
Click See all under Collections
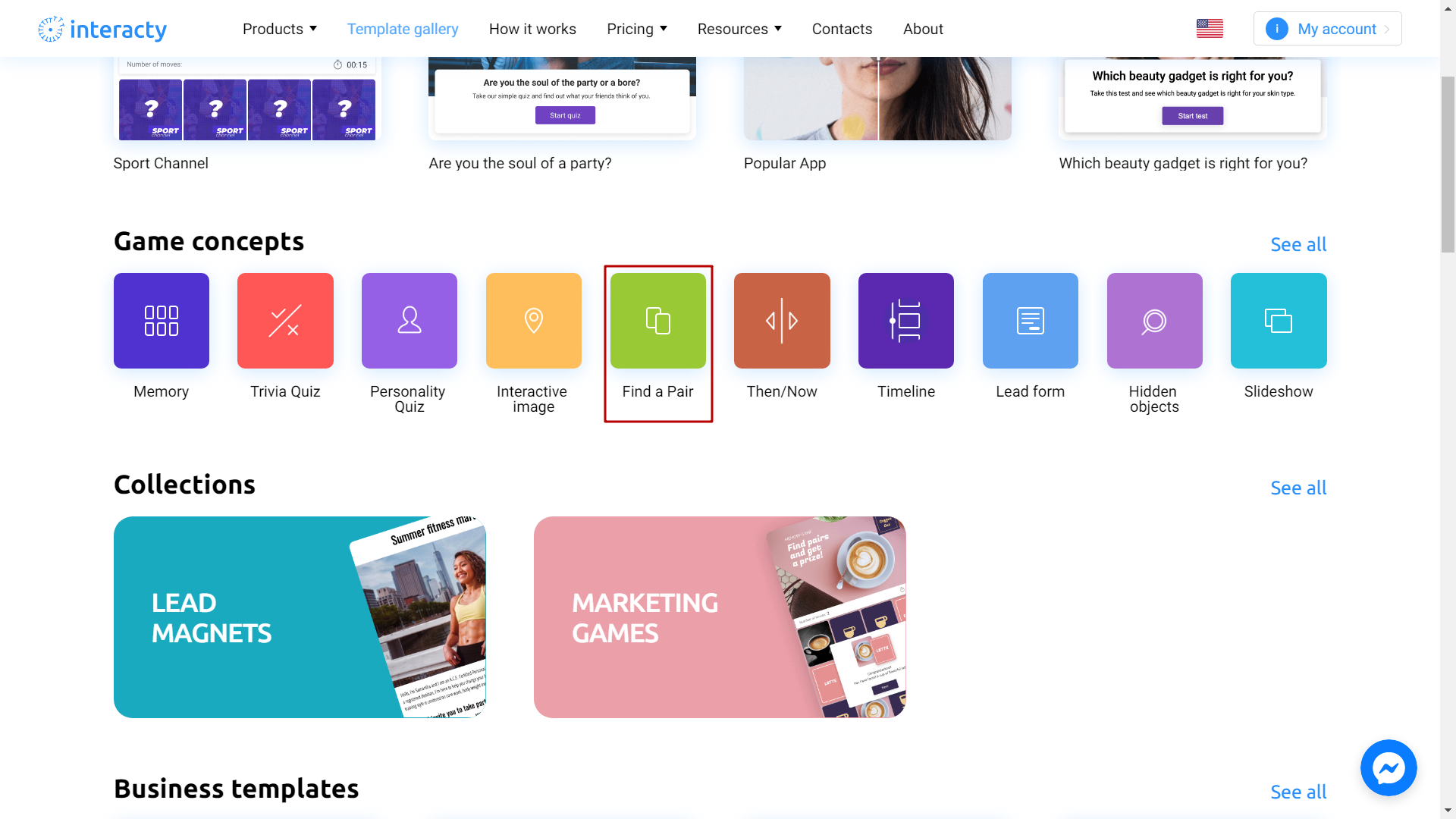click(1298, 487)
